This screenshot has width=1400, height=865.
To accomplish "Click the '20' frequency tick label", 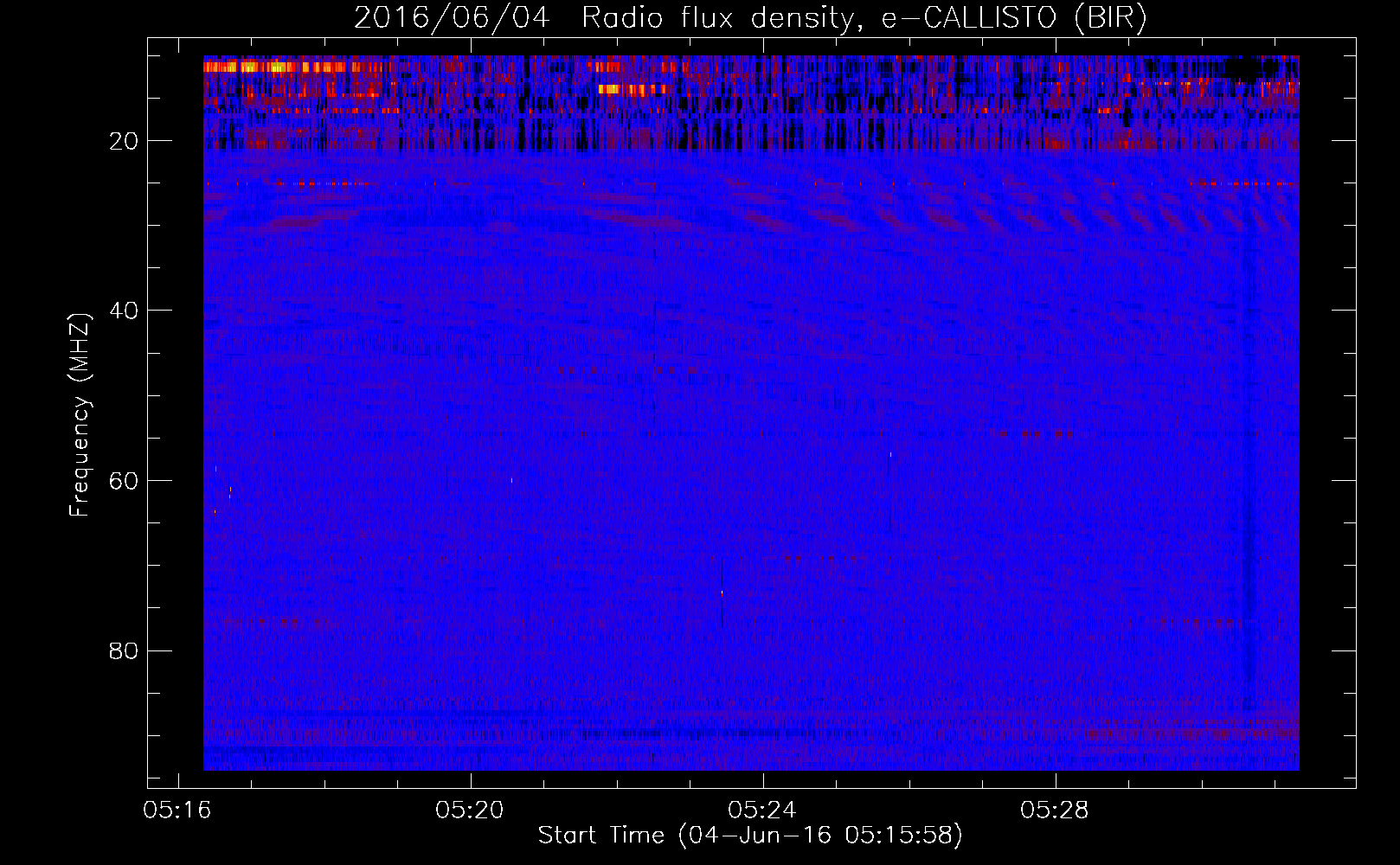I will [125, 141].
